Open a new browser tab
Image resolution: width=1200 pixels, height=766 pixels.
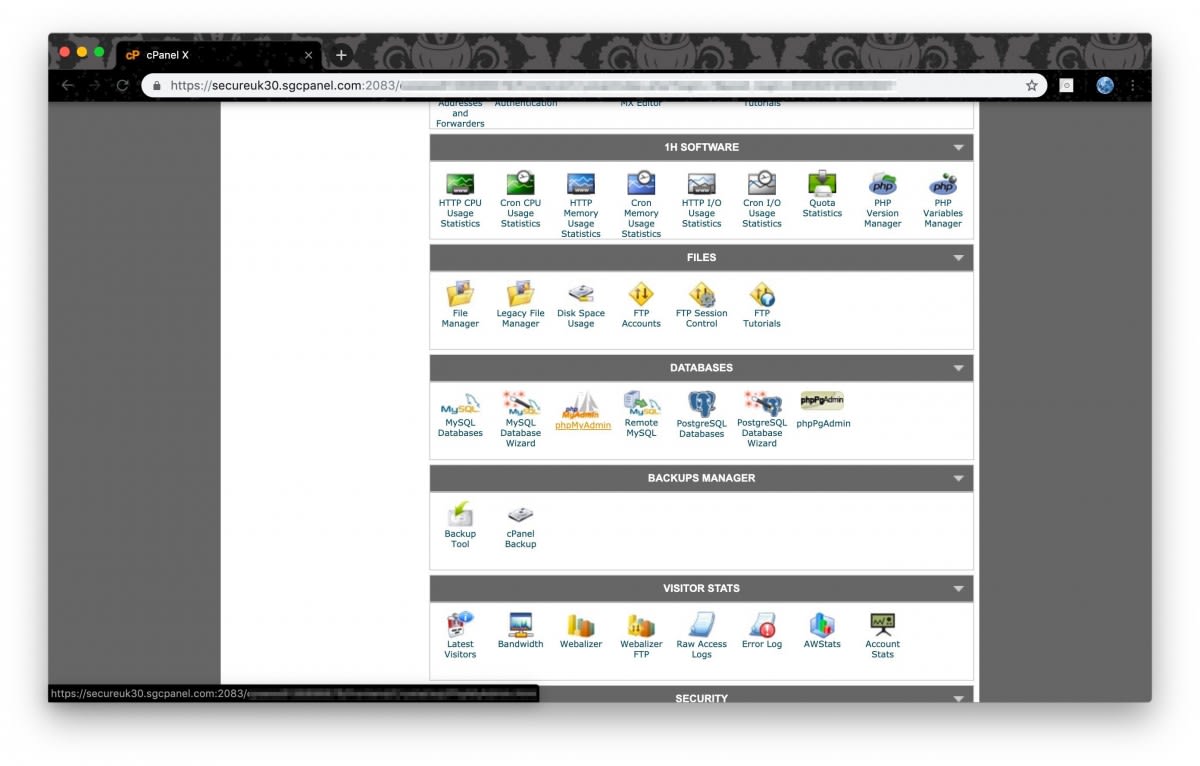point(341,55)
